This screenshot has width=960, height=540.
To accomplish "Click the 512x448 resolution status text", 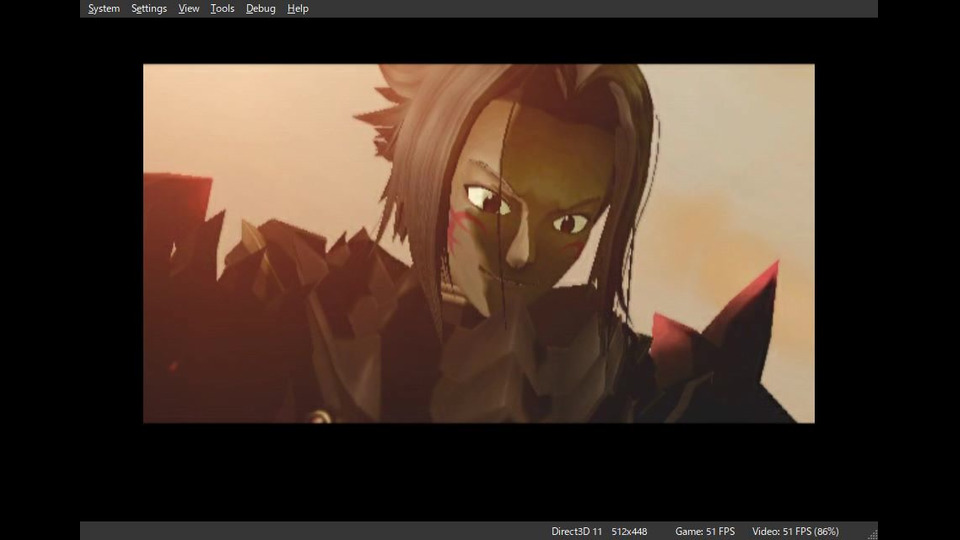I will 629,531.
